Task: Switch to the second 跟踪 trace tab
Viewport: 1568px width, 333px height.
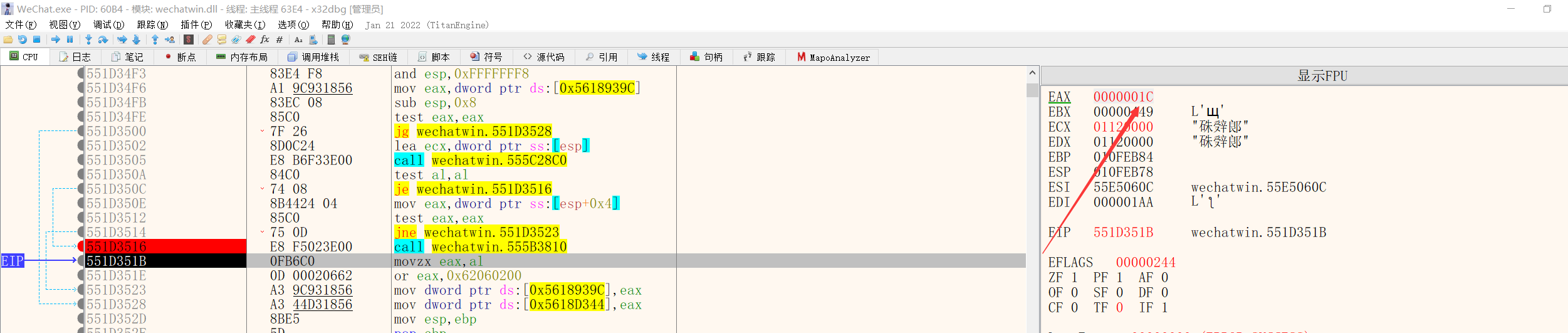Action: pos(759,57)
